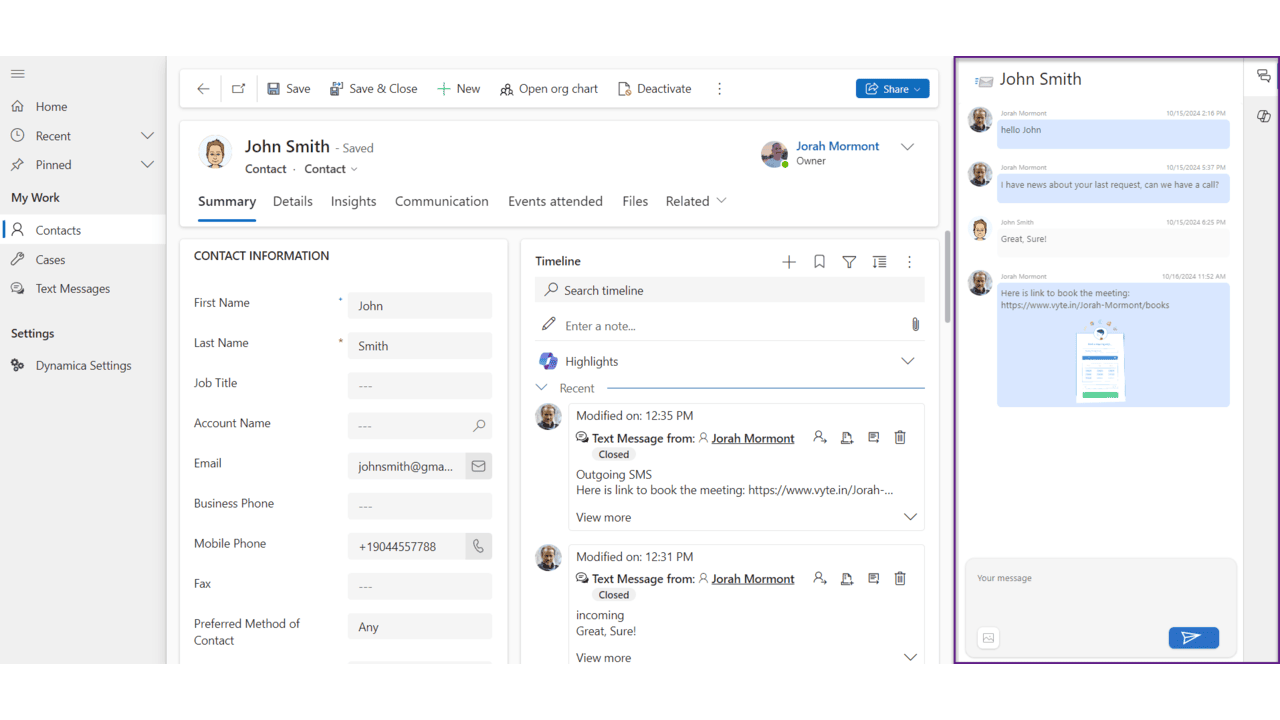Open the 12:35 PM message record icon
This screenshot has height=720, width=1280.
873,438
